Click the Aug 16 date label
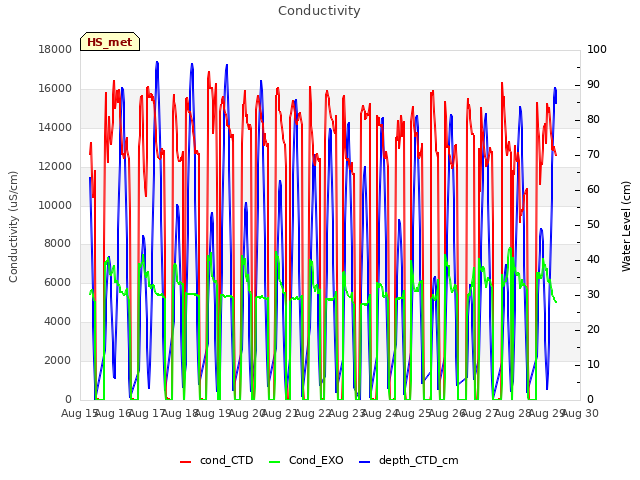Screen dimensions: 640x480 pyautogui.click(x=113, y=413)
